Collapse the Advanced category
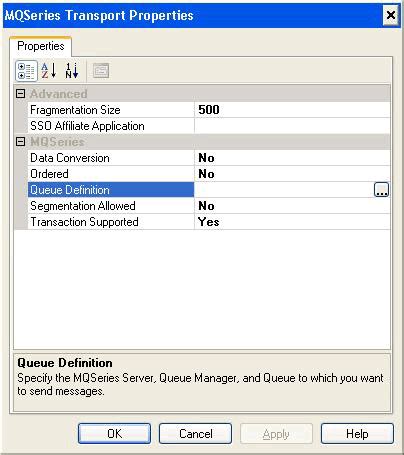 [21, 94]
